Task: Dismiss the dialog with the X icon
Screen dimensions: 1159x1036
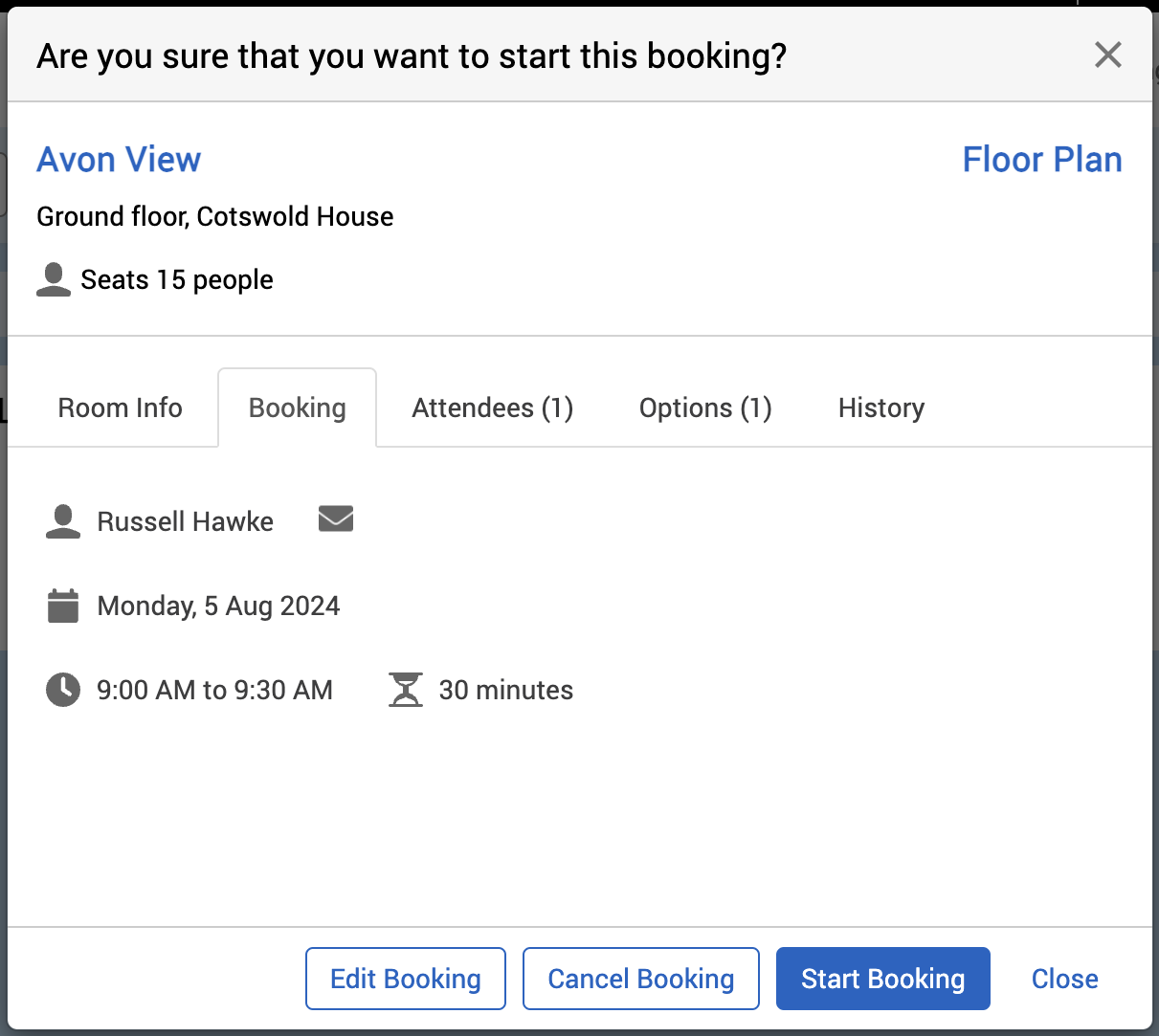Action: tap(1107, 55)
